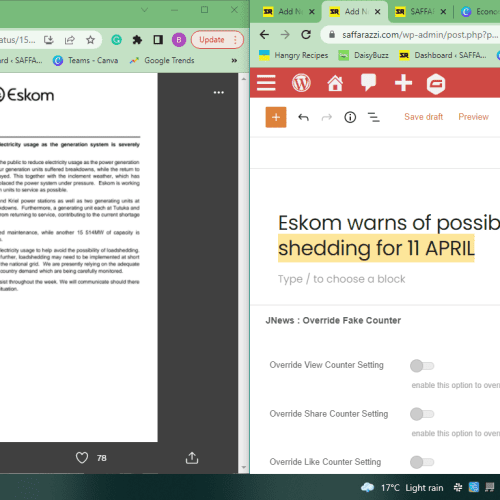
Task: Undo the last edit
Action: click(303, 117)
